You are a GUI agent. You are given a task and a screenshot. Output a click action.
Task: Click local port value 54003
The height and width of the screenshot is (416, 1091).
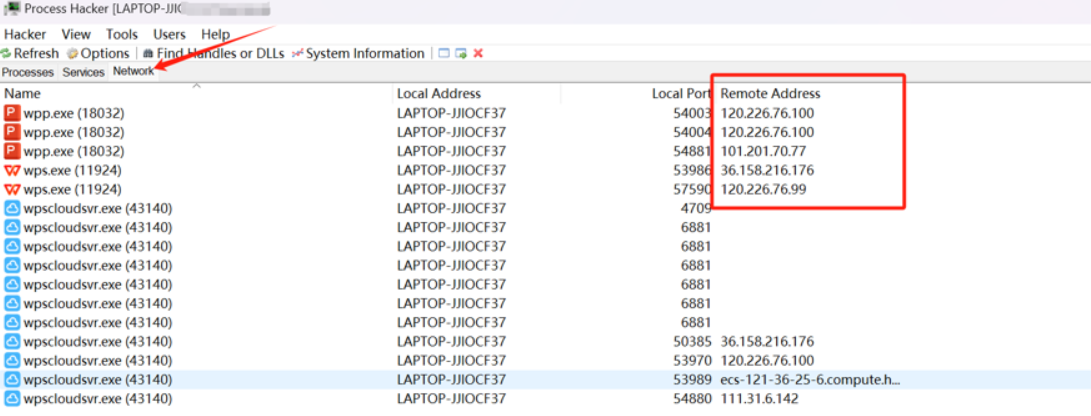click(692, 113)
